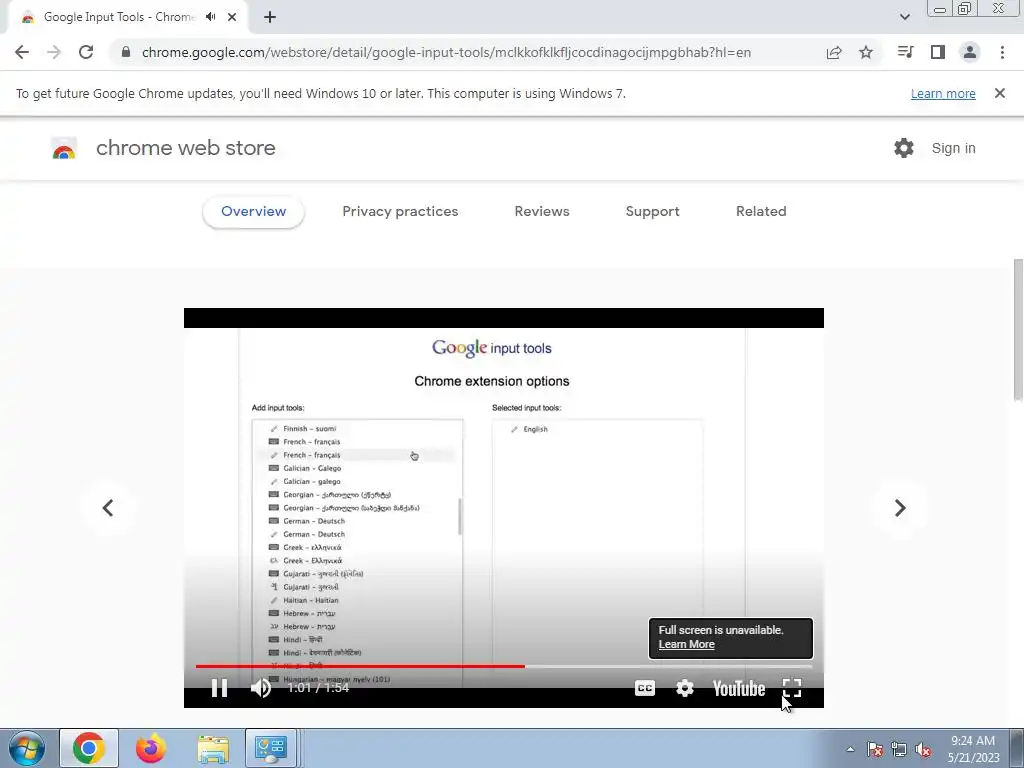The width and height of the screenshot is (1024, 768).
Task: Open the Windows Start menu
Action: (27, 748)
